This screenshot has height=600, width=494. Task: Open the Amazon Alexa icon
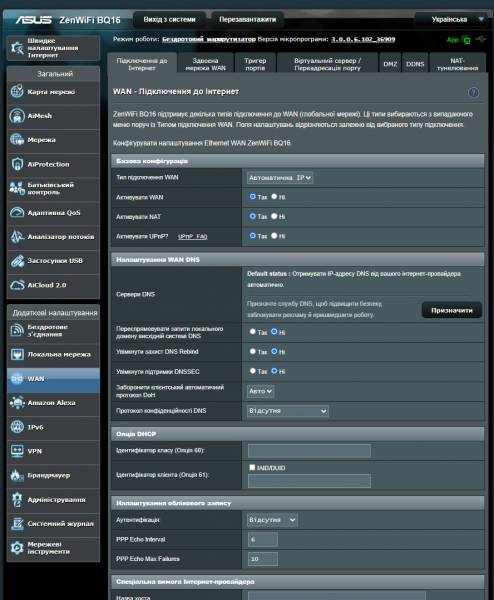[x=17, y=403]
